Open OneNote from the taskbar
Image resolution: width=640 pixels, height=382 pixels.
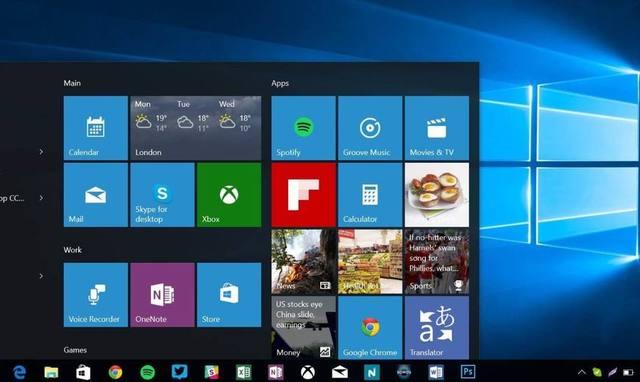[276, 372]
